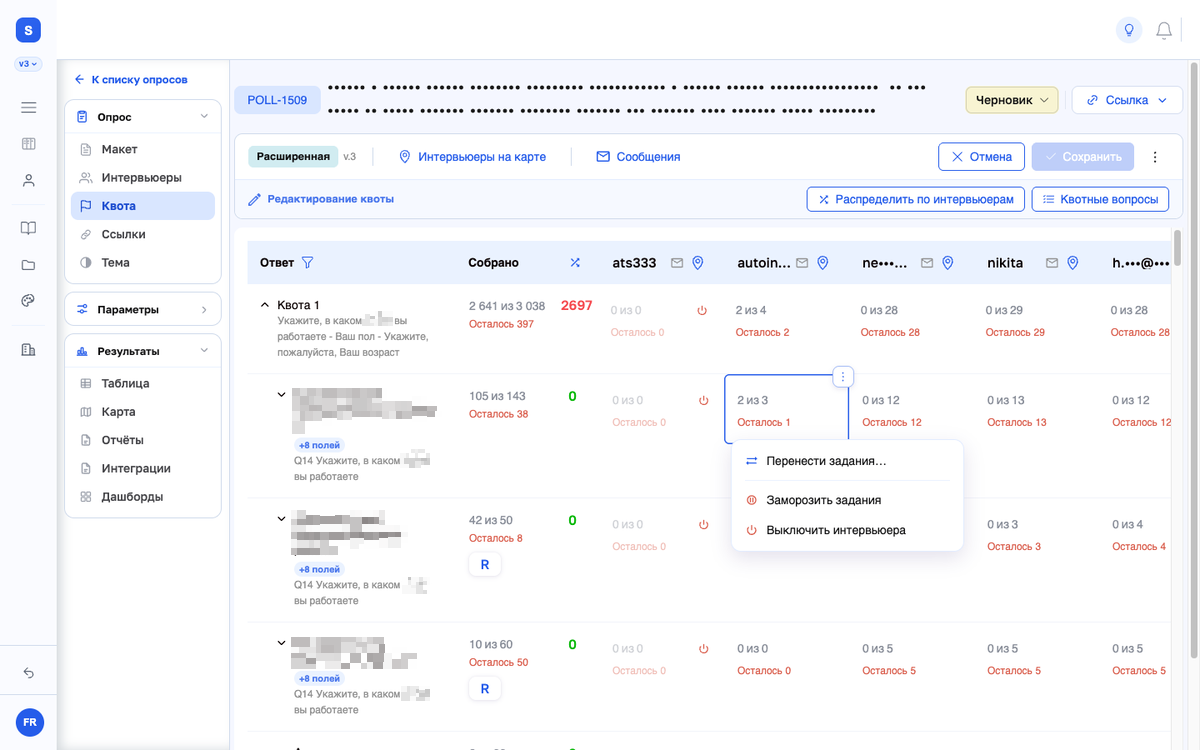
Task: Click the shuffle icon in table header
Action: coord(575,262)
